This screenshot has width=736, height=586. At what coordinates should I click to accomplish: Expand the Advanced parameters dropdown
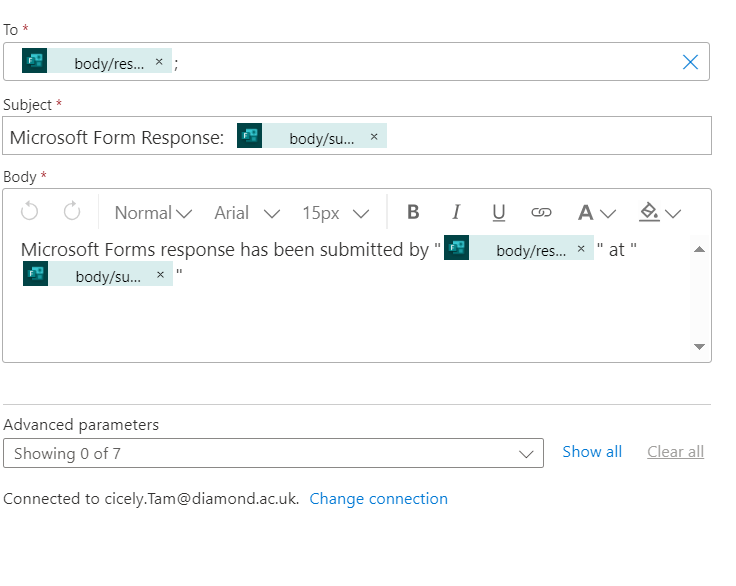(x=273, y=453)
